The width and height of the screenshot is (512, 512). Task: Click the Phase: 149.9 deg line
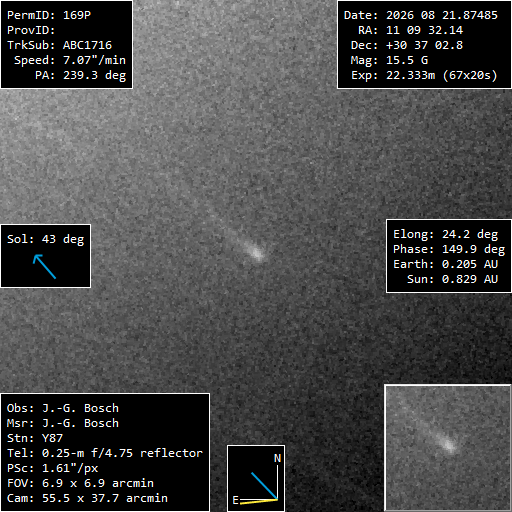pyautogui.click(x=449, y=249)
